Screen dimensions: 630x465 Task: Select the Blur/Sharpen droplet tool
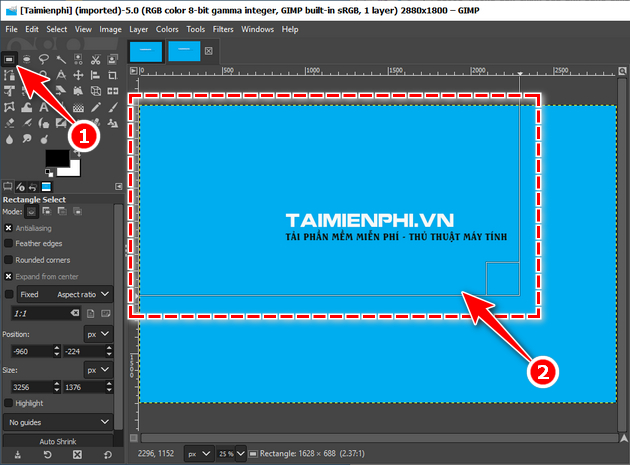(9, 139)
